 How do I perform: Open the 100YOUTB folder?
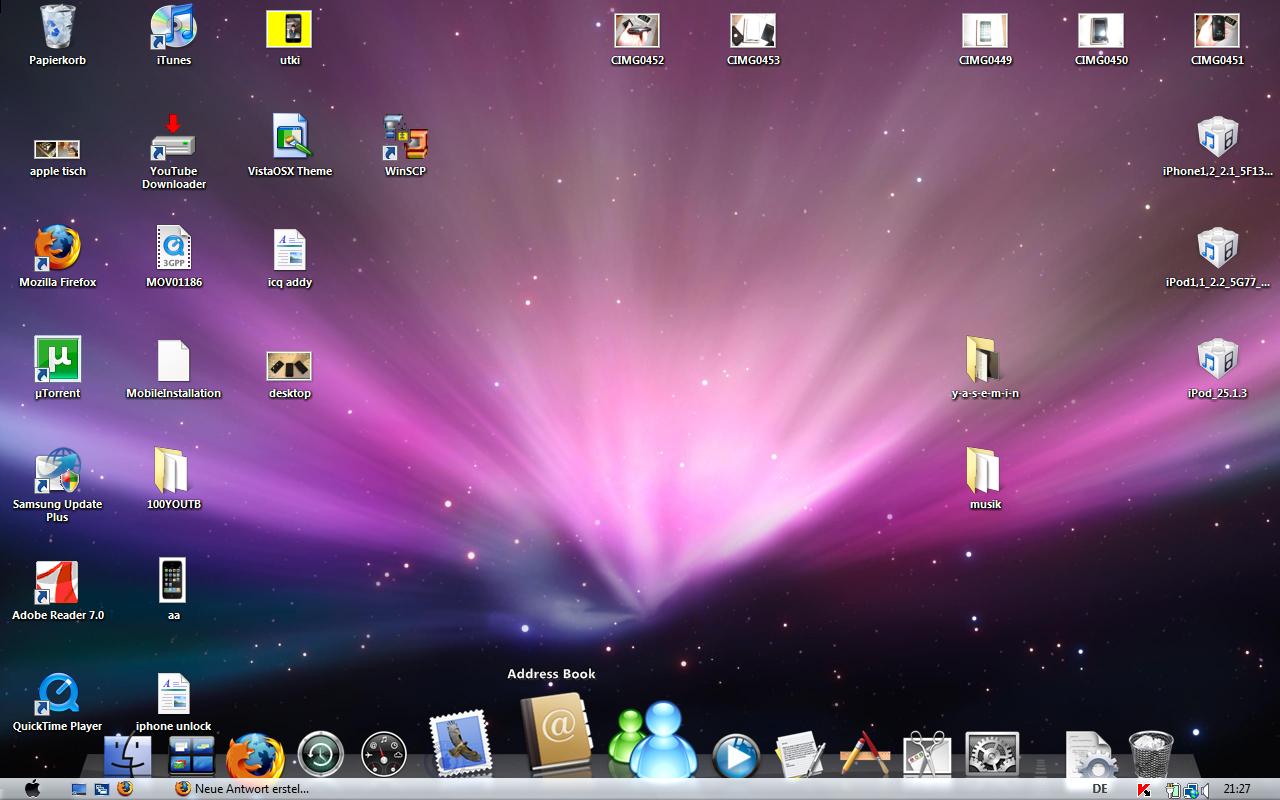173,479
